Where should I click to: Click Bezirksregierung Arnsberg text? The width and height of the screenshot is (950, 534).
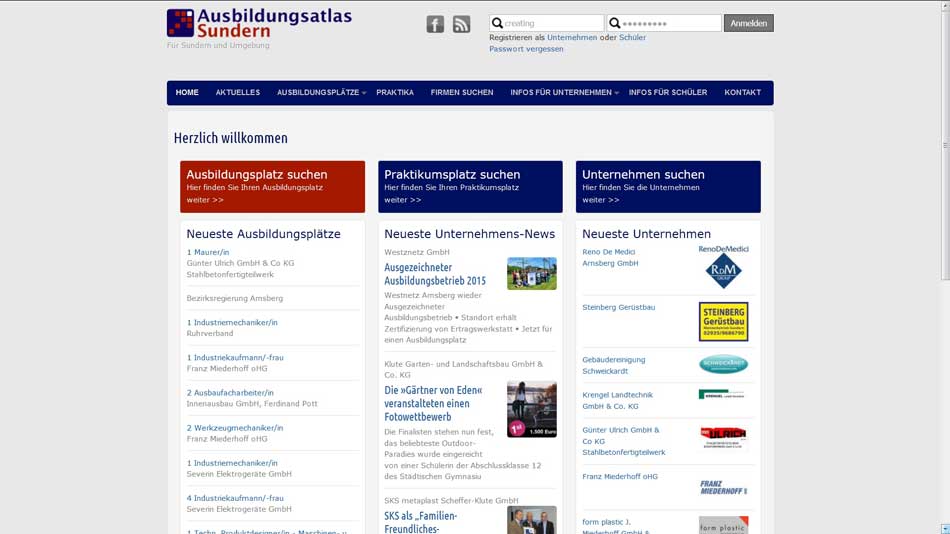click(x=234, y=298)
